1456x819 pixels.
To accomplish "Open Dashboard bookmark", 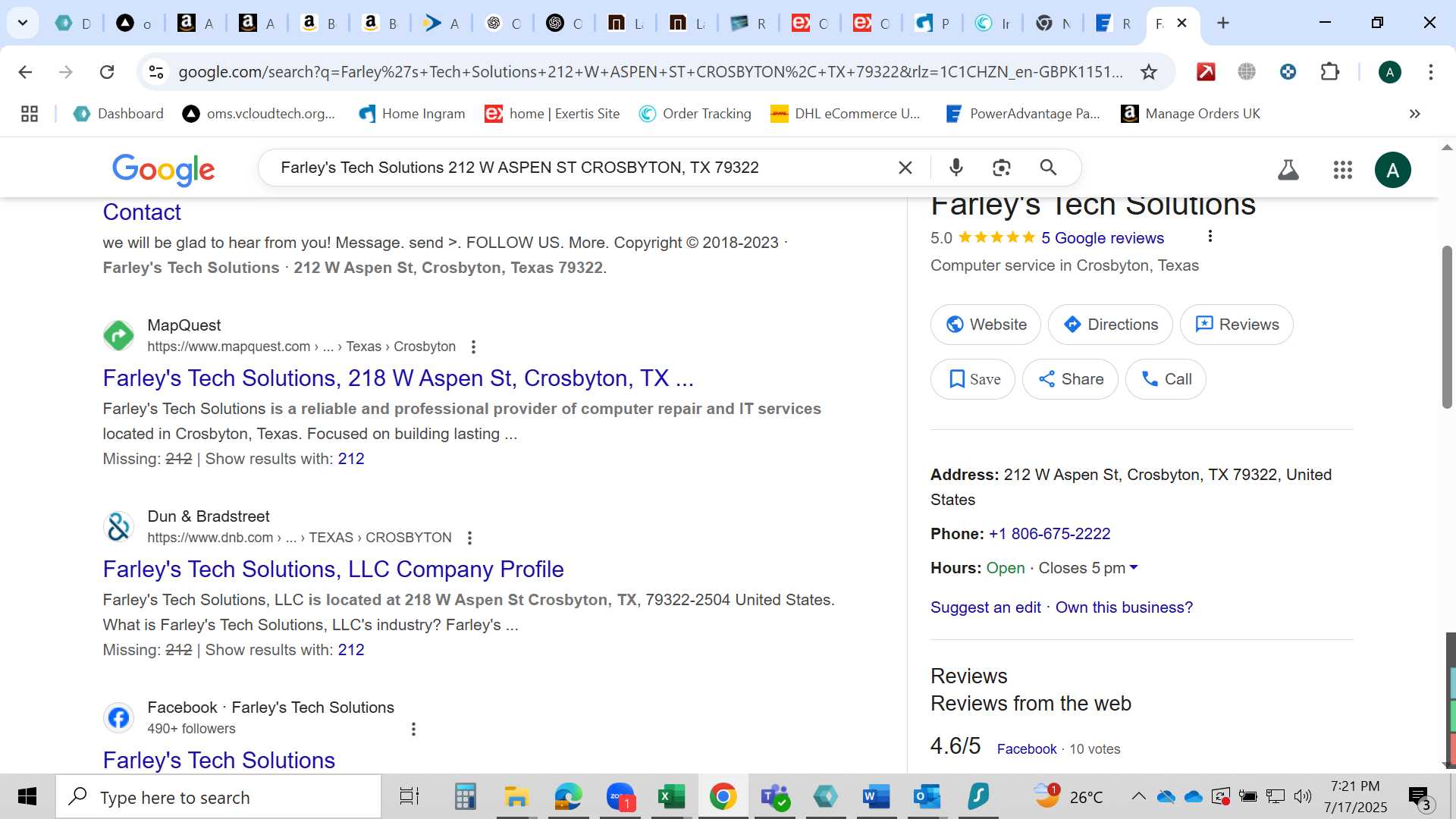I will tap(118, 114).
